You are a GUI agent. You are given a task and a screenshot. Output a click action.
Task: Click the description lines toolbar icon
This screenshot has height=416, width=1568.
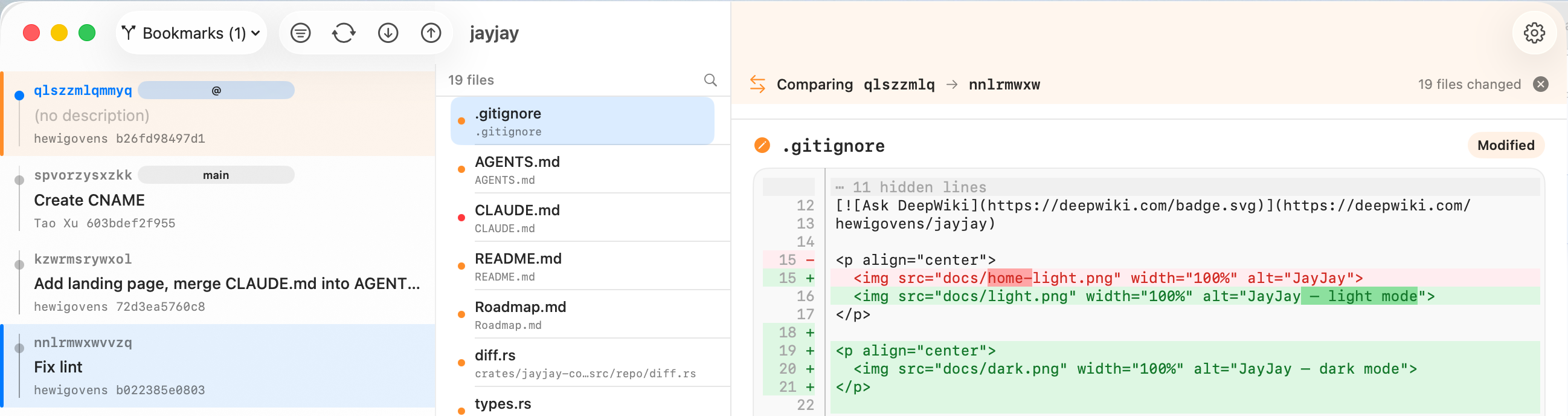tap(300, 33)
